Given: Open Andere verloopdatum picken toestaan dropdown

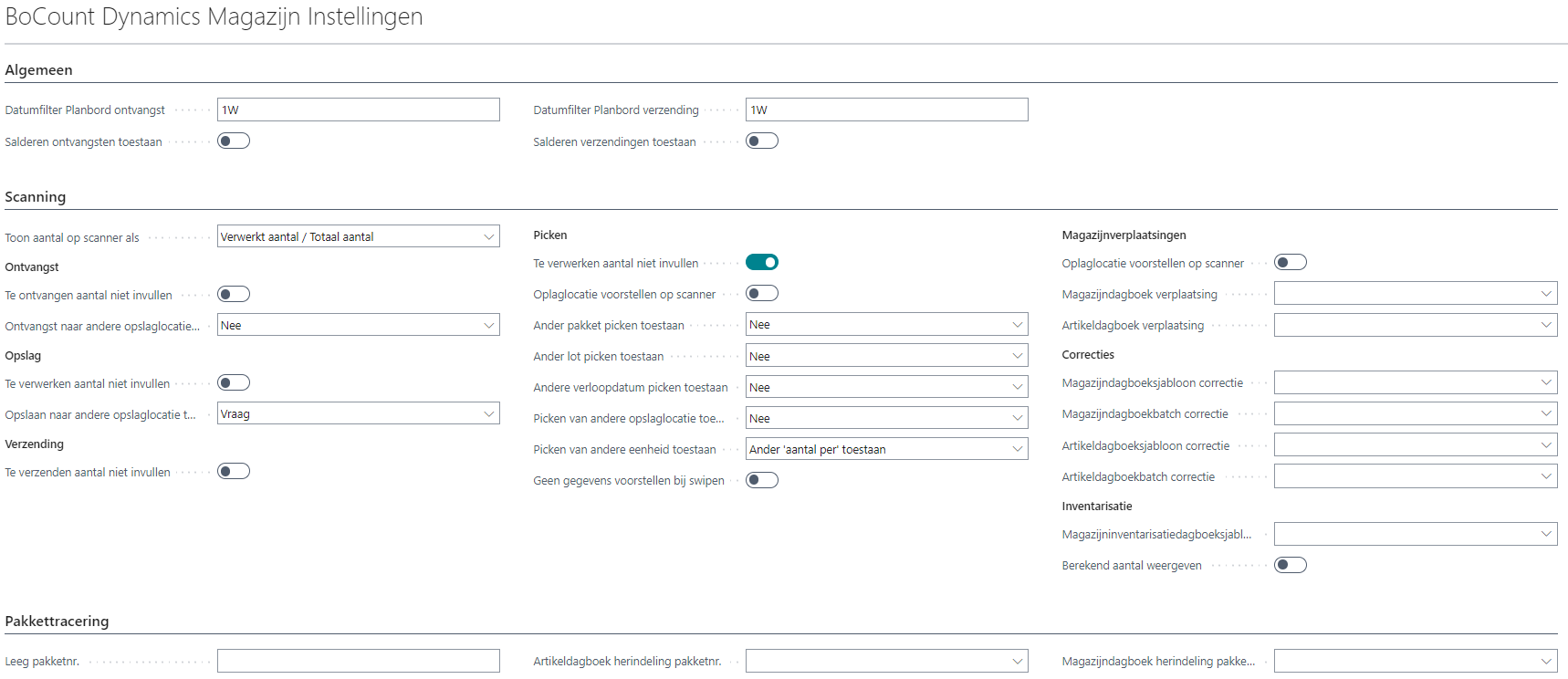Looking at the screenshot, I should tap(887, 387).
